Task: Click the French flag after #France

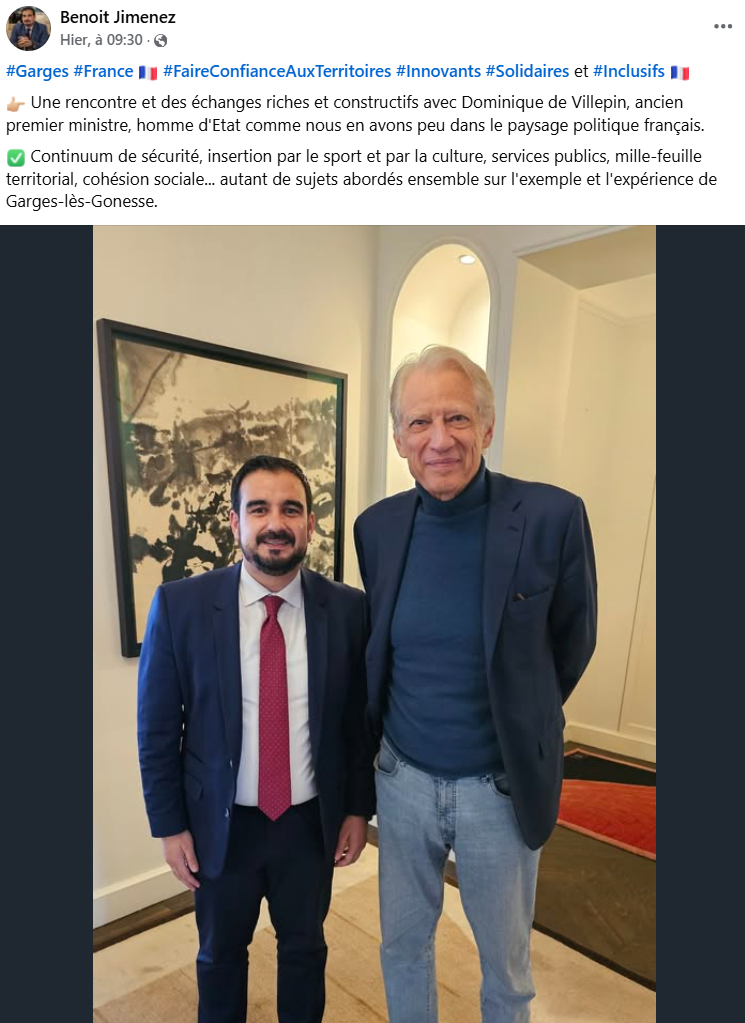Action: 148,72
